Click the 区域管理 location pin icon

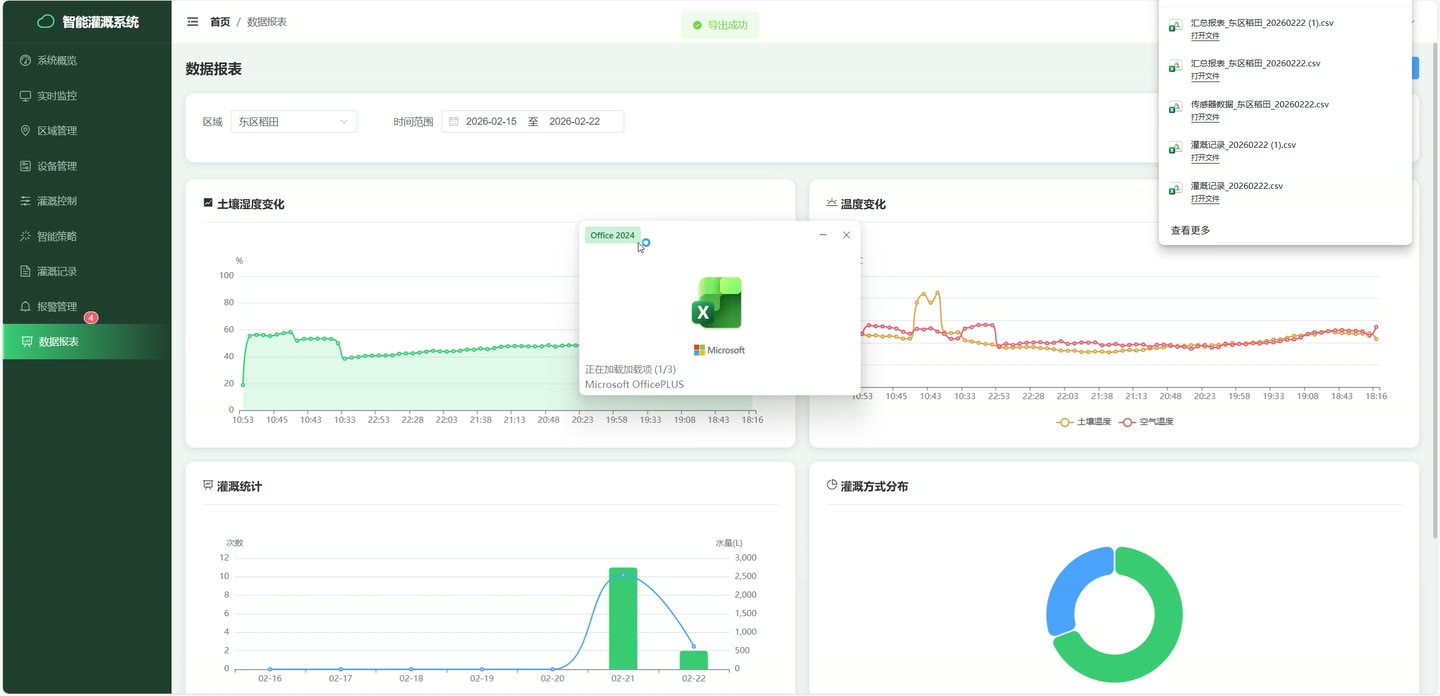[x=26, y=131]
